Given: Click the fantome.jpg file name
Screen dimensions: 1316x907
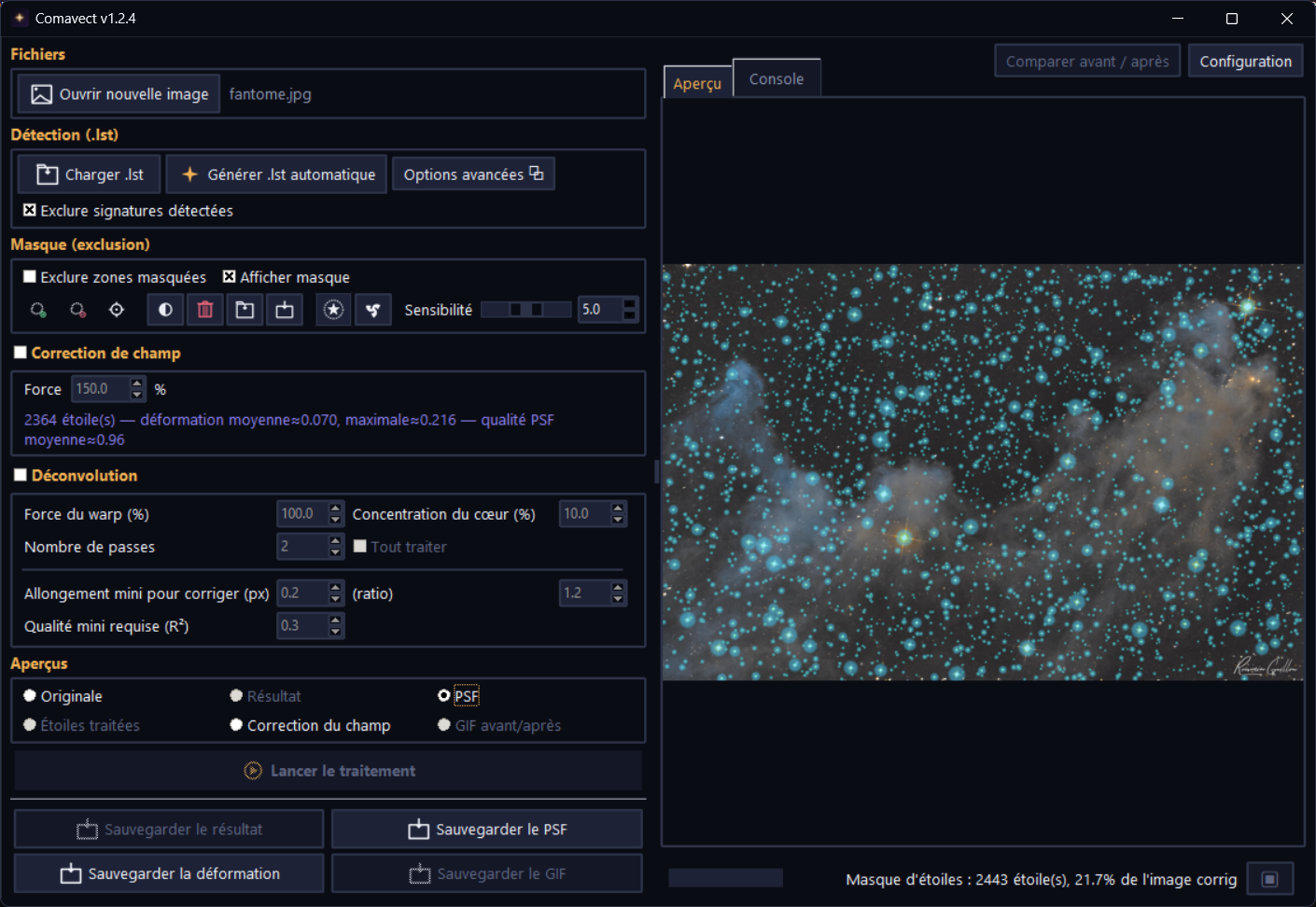Looking at the screenshot, I should point(271,94).
